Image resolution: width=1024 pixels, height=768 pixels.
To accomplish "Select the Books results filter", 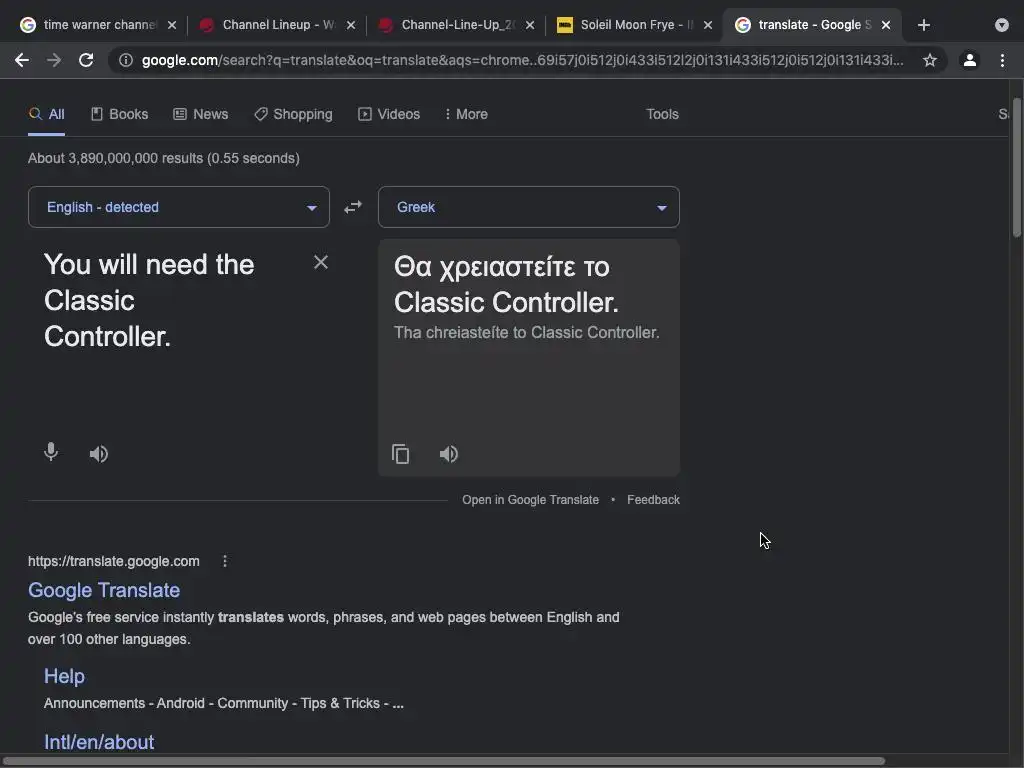I will [x=120, y=114].
